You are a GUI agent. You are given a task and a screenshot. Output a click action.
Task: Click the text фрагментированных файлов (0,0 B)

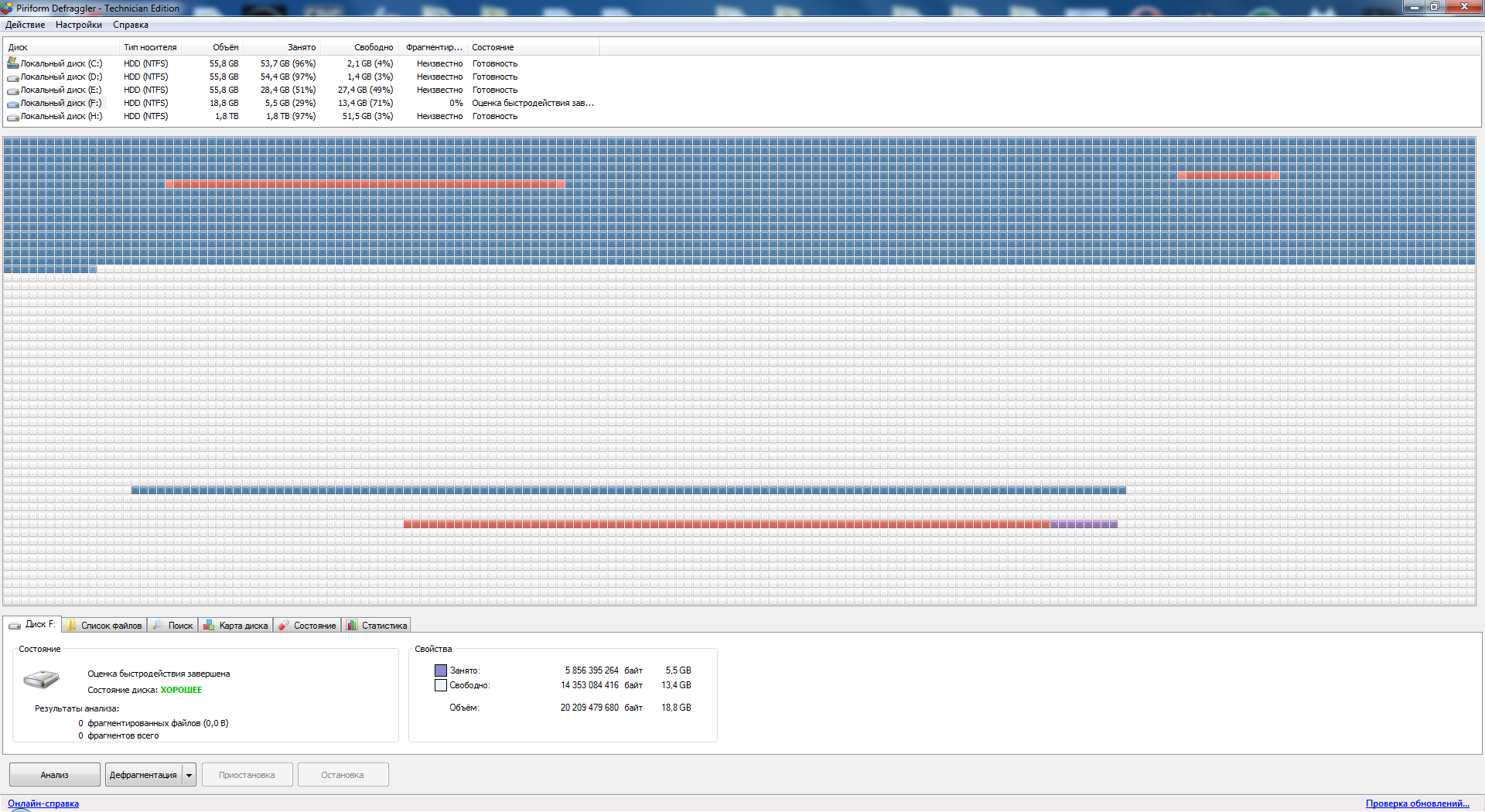(158, 723)
